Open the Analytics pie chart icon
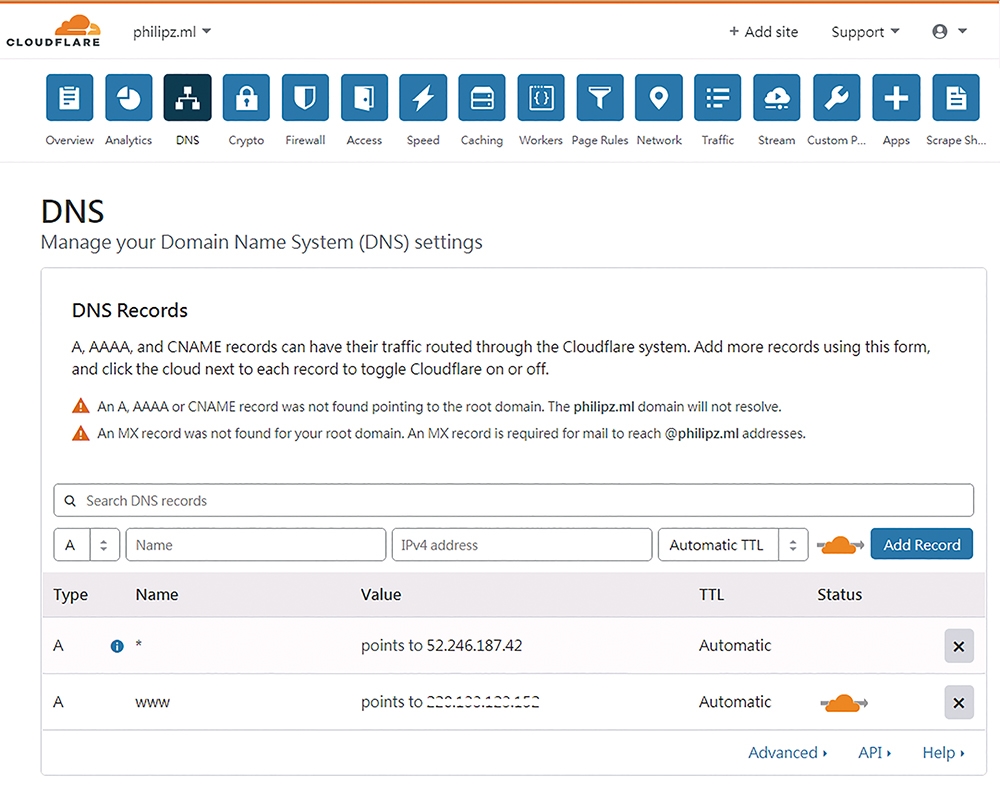Screen dimensions: 1000x785 point(128,98)
